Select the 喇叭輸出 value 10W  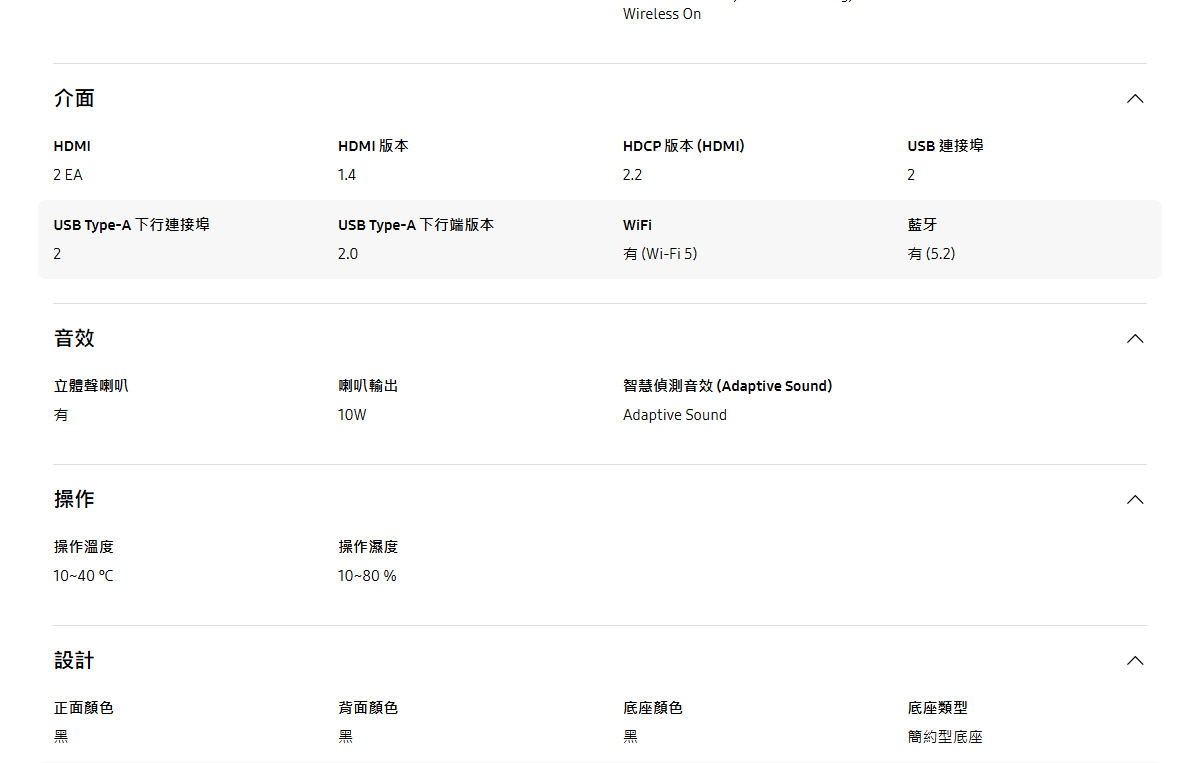click(x=352, y=414)
